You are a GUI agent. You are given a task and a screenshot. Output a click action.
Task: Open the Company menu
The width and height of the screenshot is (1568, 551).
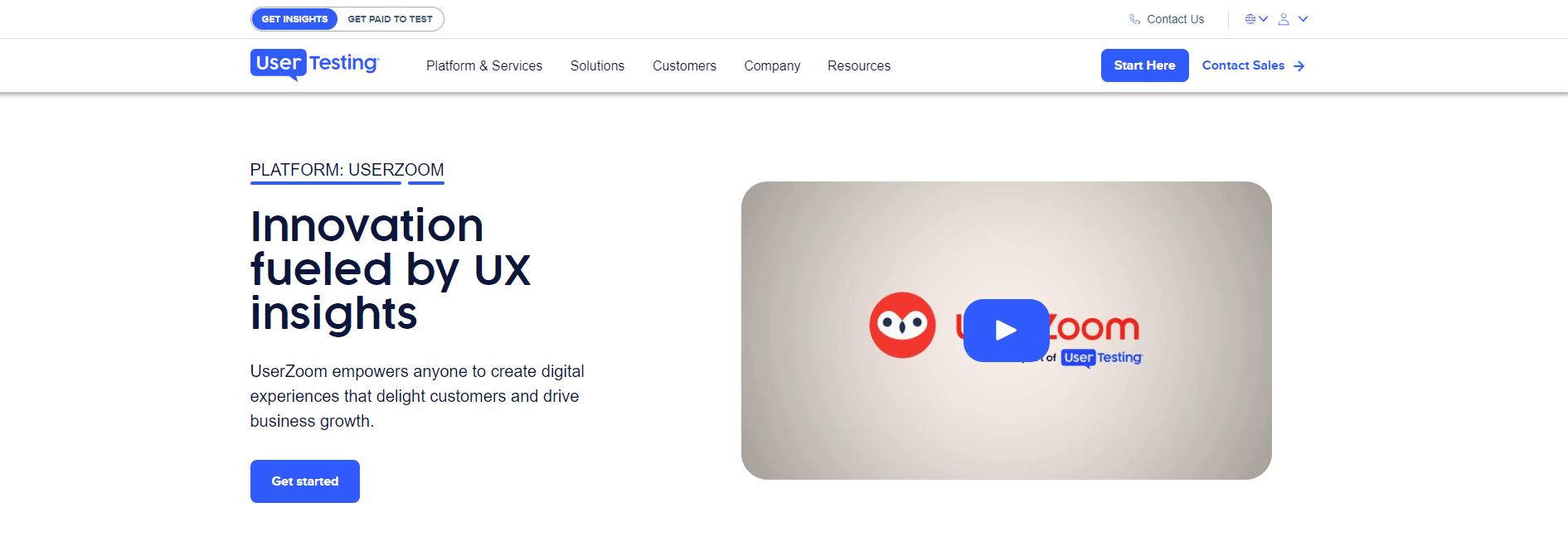pyautogui.click(x=772, y=65)
